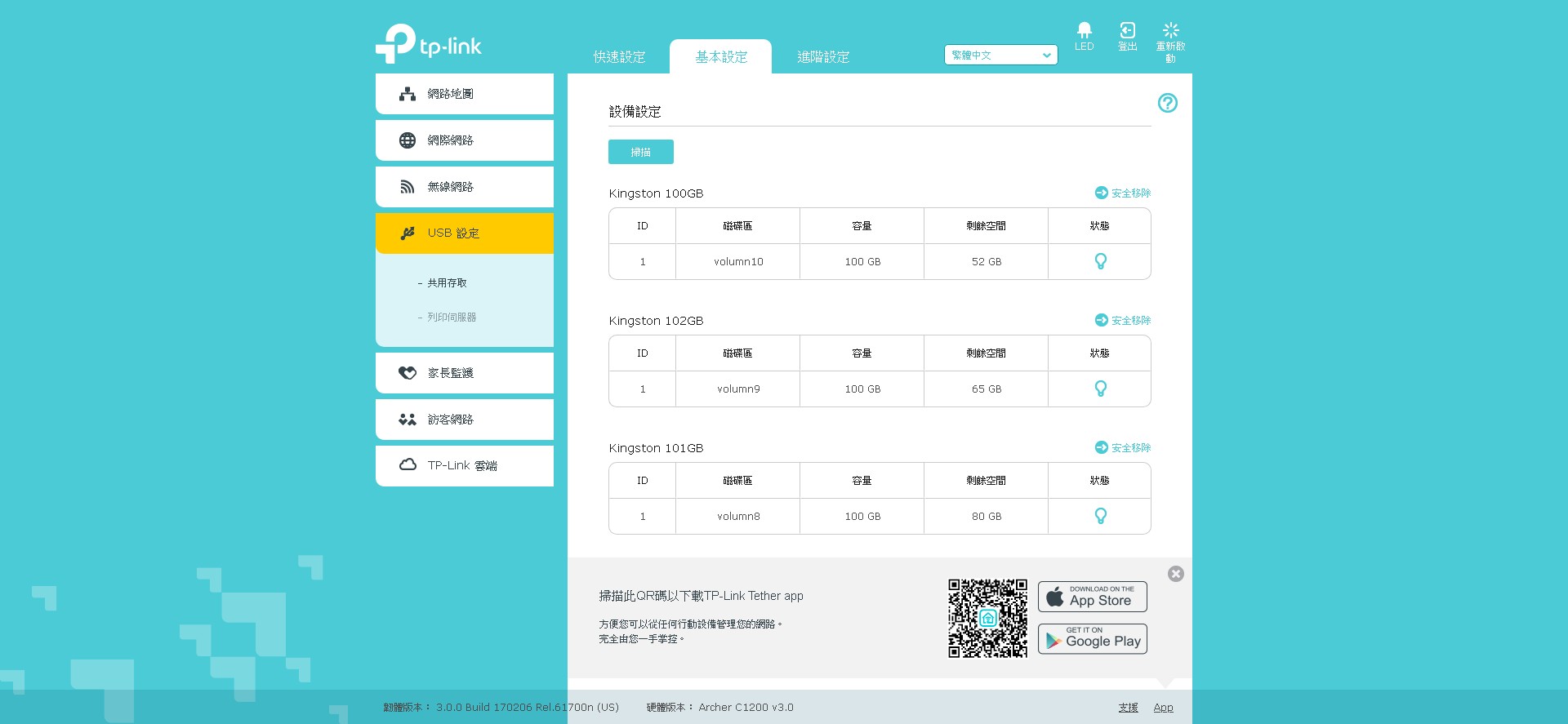Screen dimensions: 1568x724
Task: Switch to 進階設定 tab
Action: [x=823, y=57]
